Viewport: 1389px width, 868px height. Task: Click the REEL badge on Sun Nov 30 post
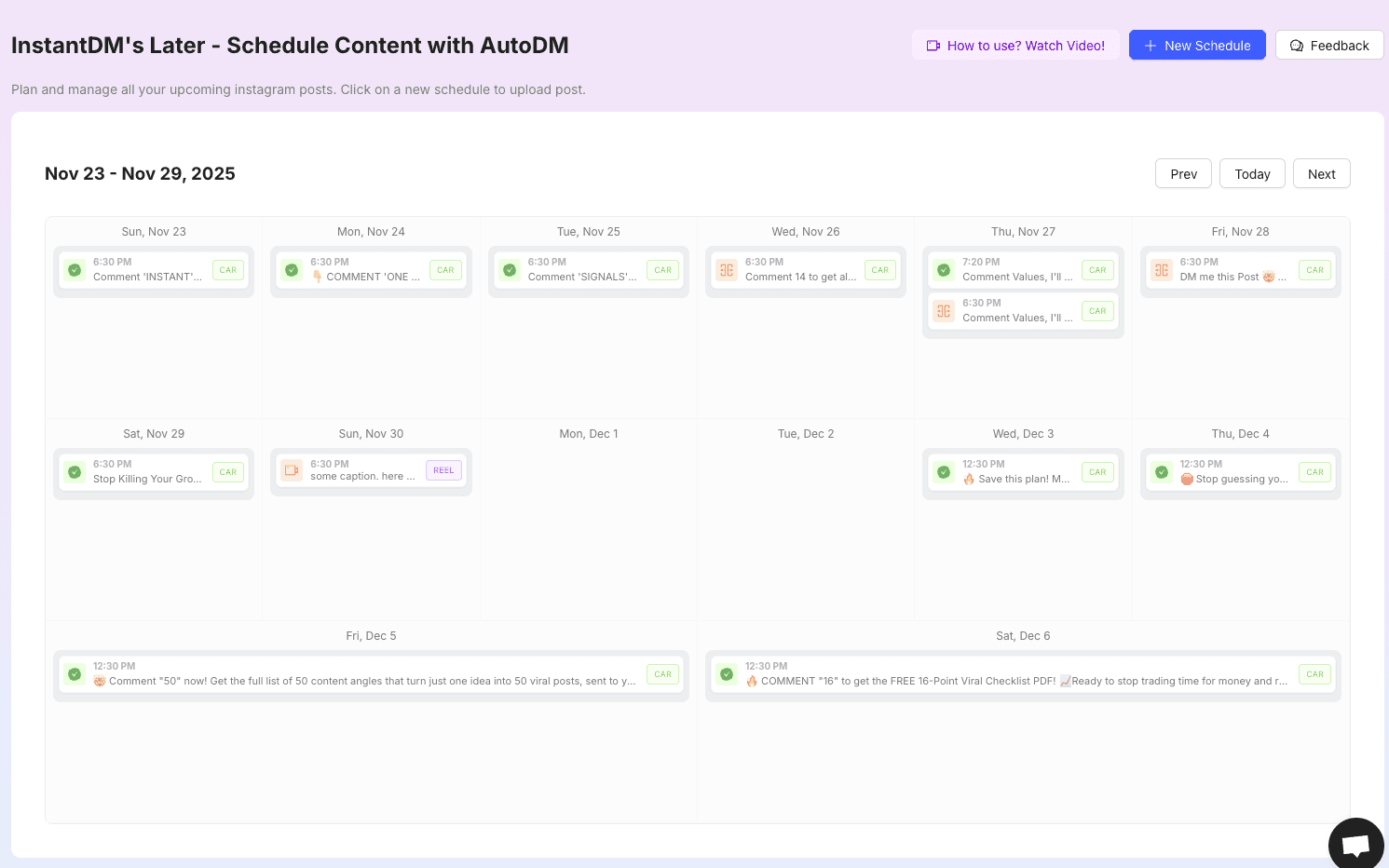(x=443, y=470)
